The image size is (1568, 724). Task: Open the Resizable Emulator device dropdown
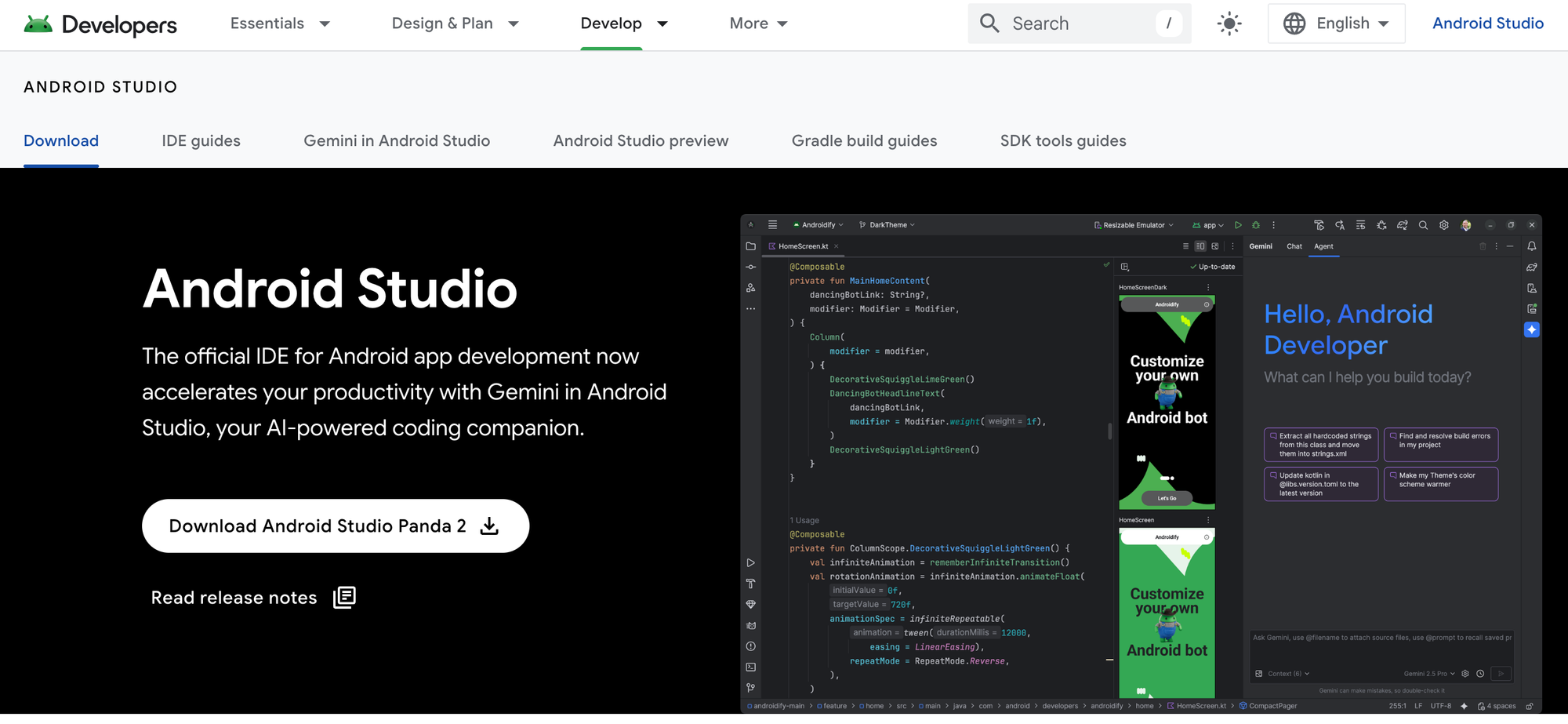(1134, 225)
